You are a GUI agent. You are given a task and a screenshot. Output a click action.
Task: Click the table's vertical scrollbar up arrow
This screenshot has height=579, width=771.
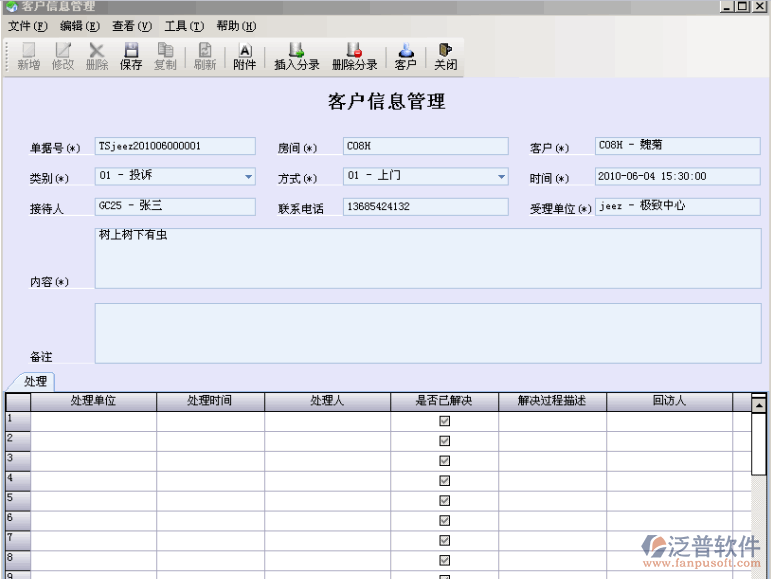(758, 404)
